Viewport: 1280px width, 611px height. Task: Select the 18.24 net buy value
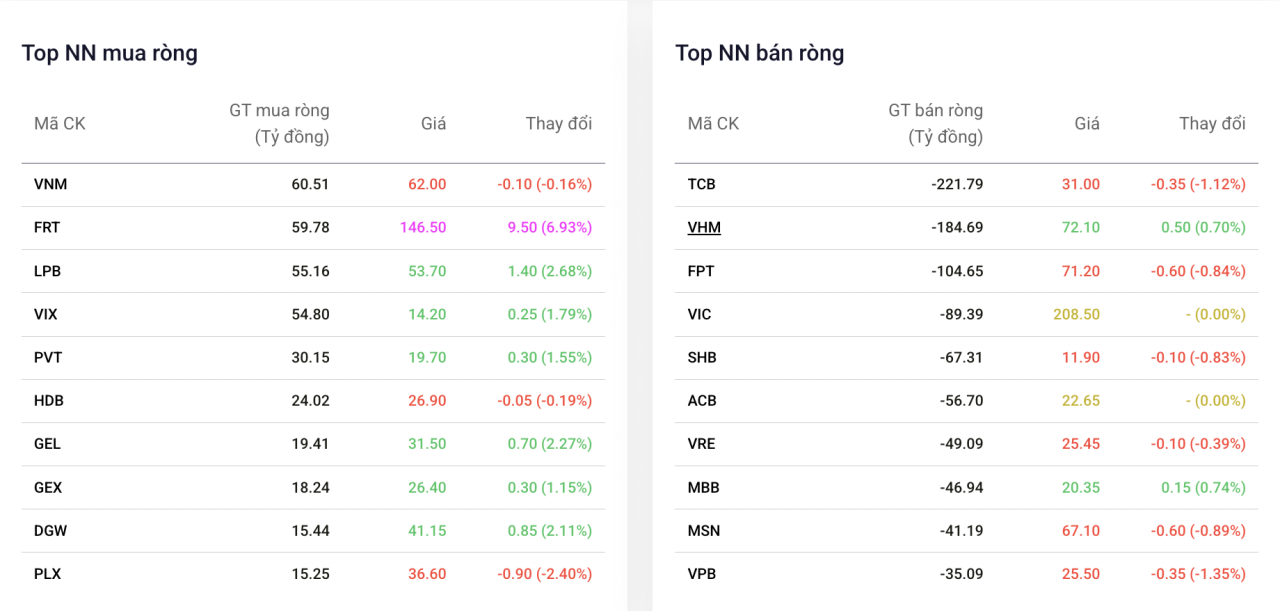click(x=310, y=487)
